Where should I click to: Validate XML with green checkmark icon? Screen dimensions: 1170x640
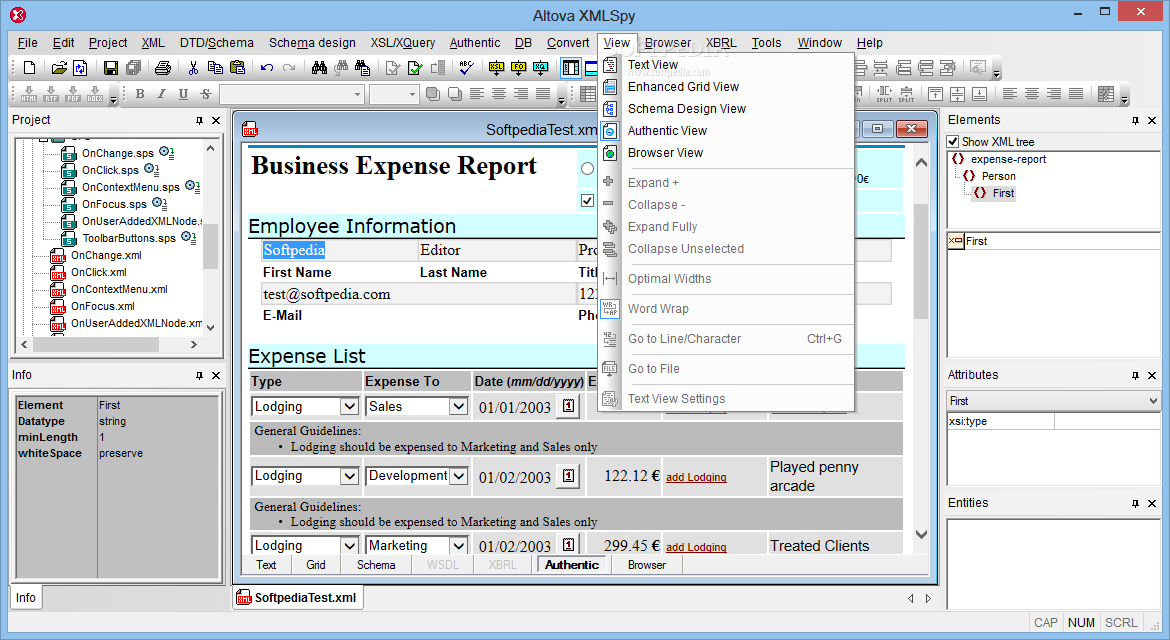point(415,68)
